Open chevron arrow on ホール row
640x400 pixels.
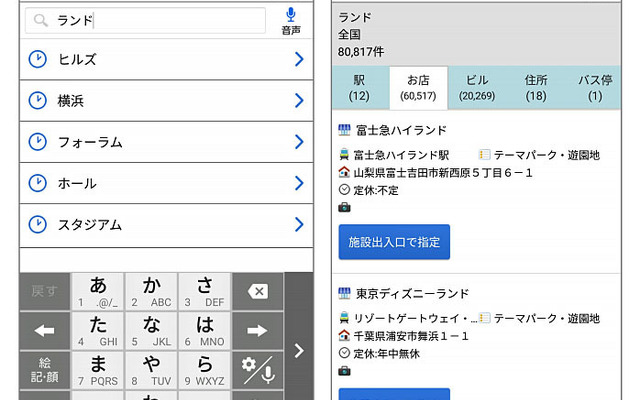pos(299,183)
